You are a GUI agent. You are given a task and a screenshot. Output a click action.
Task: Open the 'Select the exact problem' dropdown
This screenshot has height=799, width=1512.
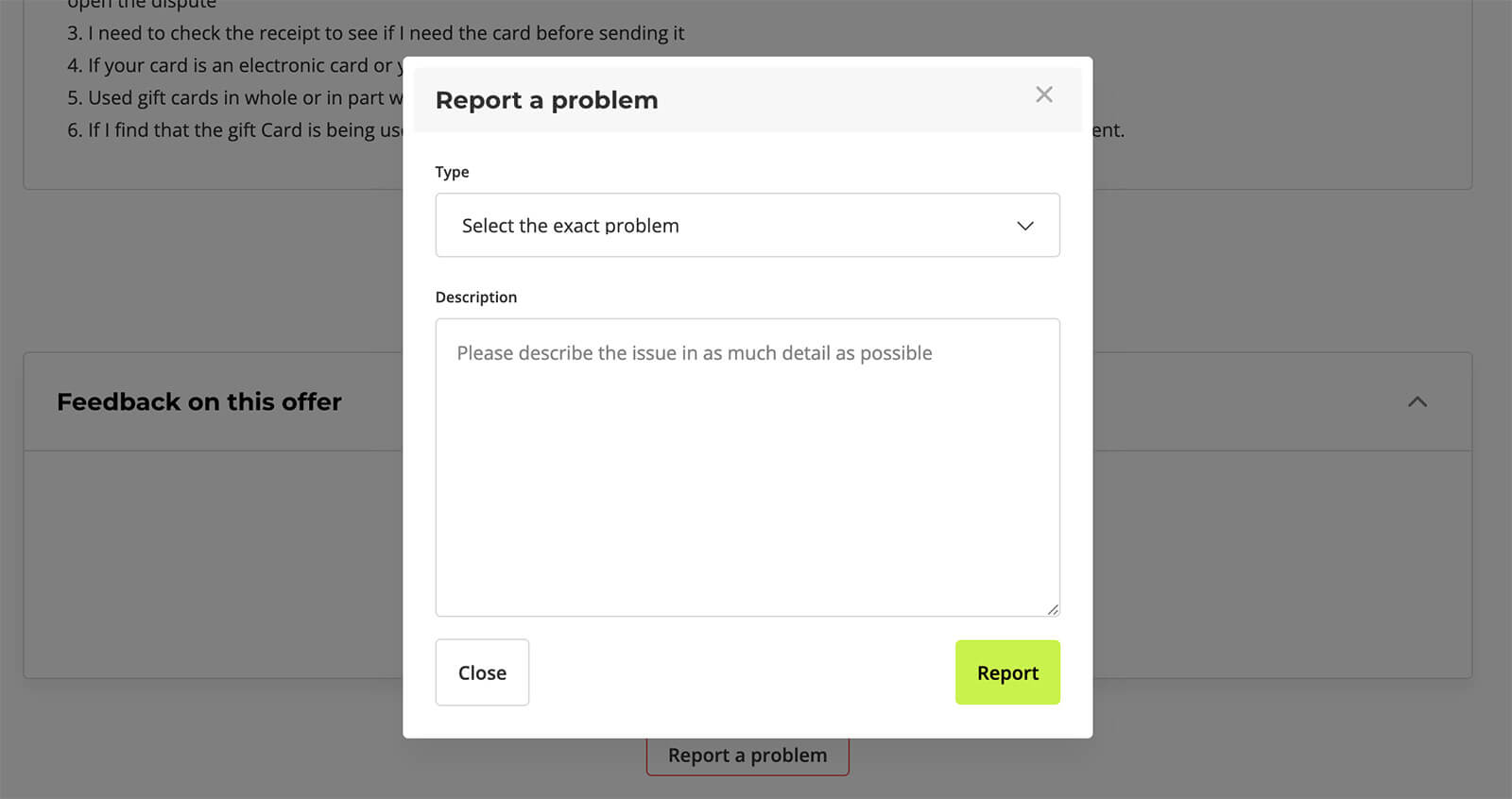click(x=747, y=226)
